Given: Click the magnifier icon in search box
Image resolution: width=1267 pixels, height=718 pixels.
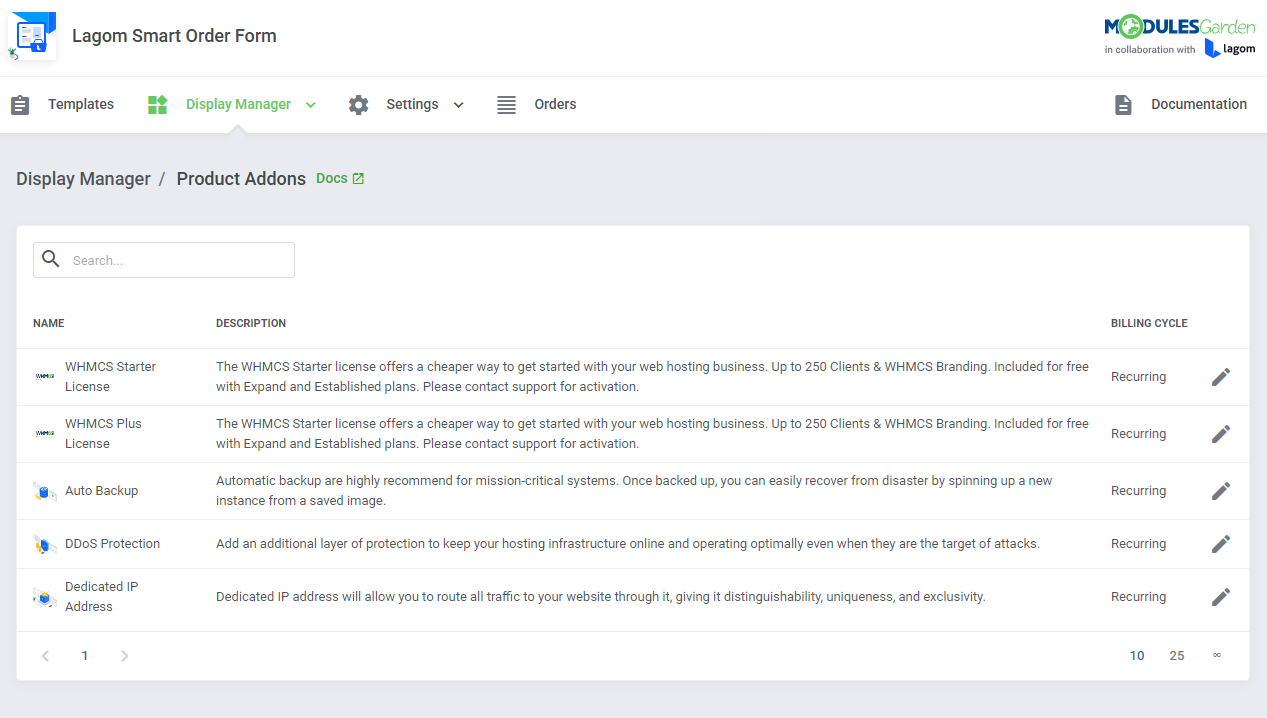Looking at the screenshot, I should [x=51, y=259].
